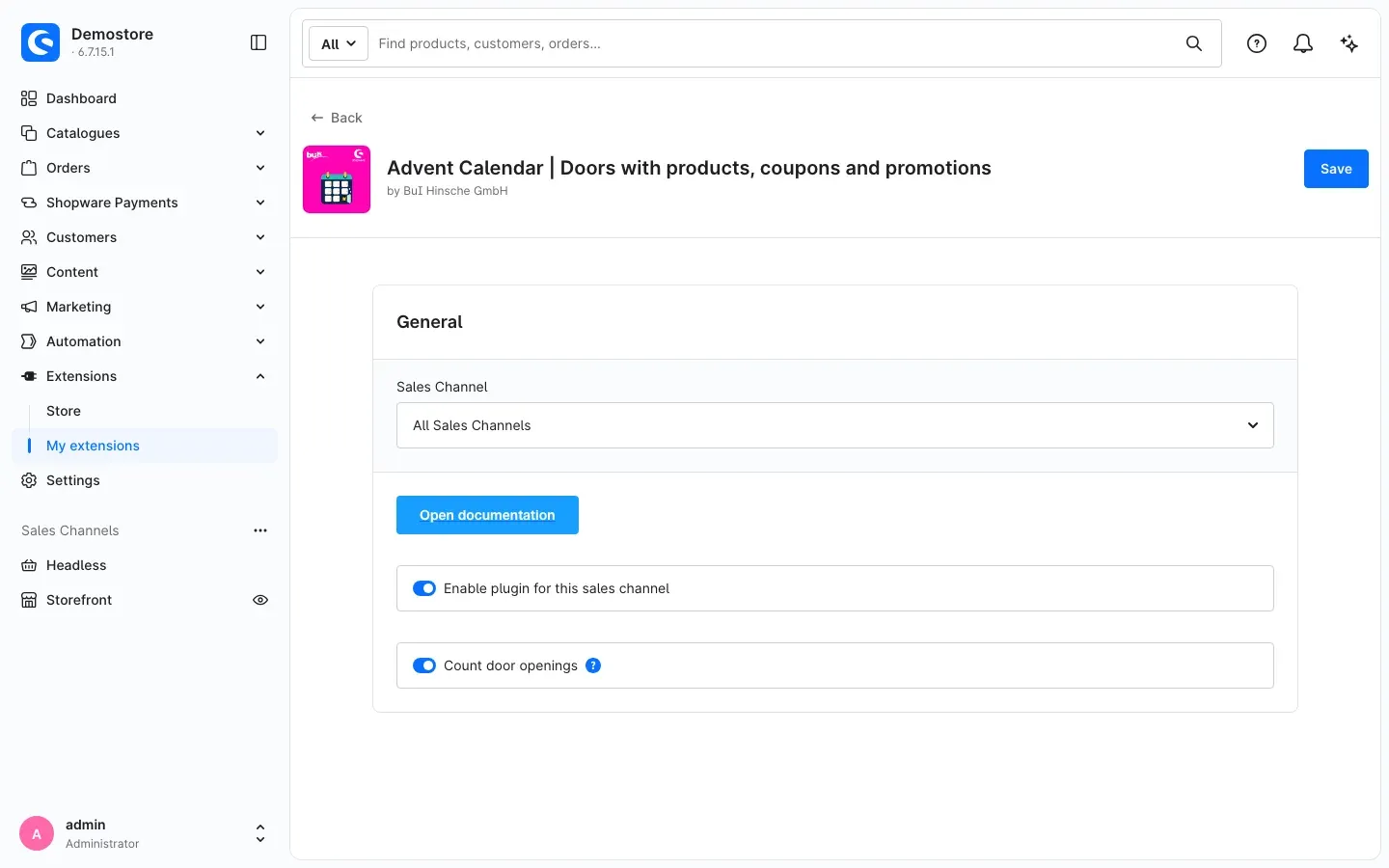Expand the Catalogues menu chevron
Viewport: 1389px width, 868px height.
(260, 133)
